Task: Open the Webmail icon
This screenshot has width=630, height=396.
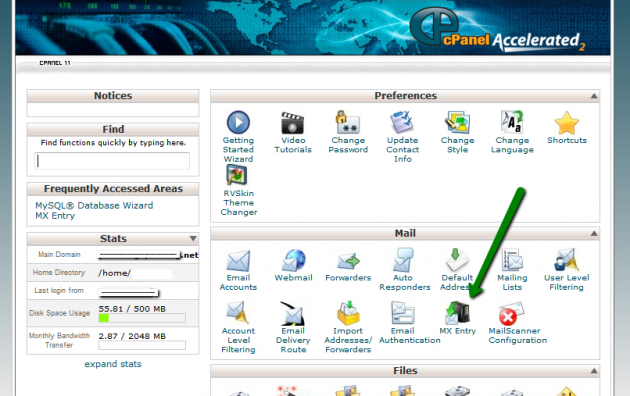Action: (293, 260)
